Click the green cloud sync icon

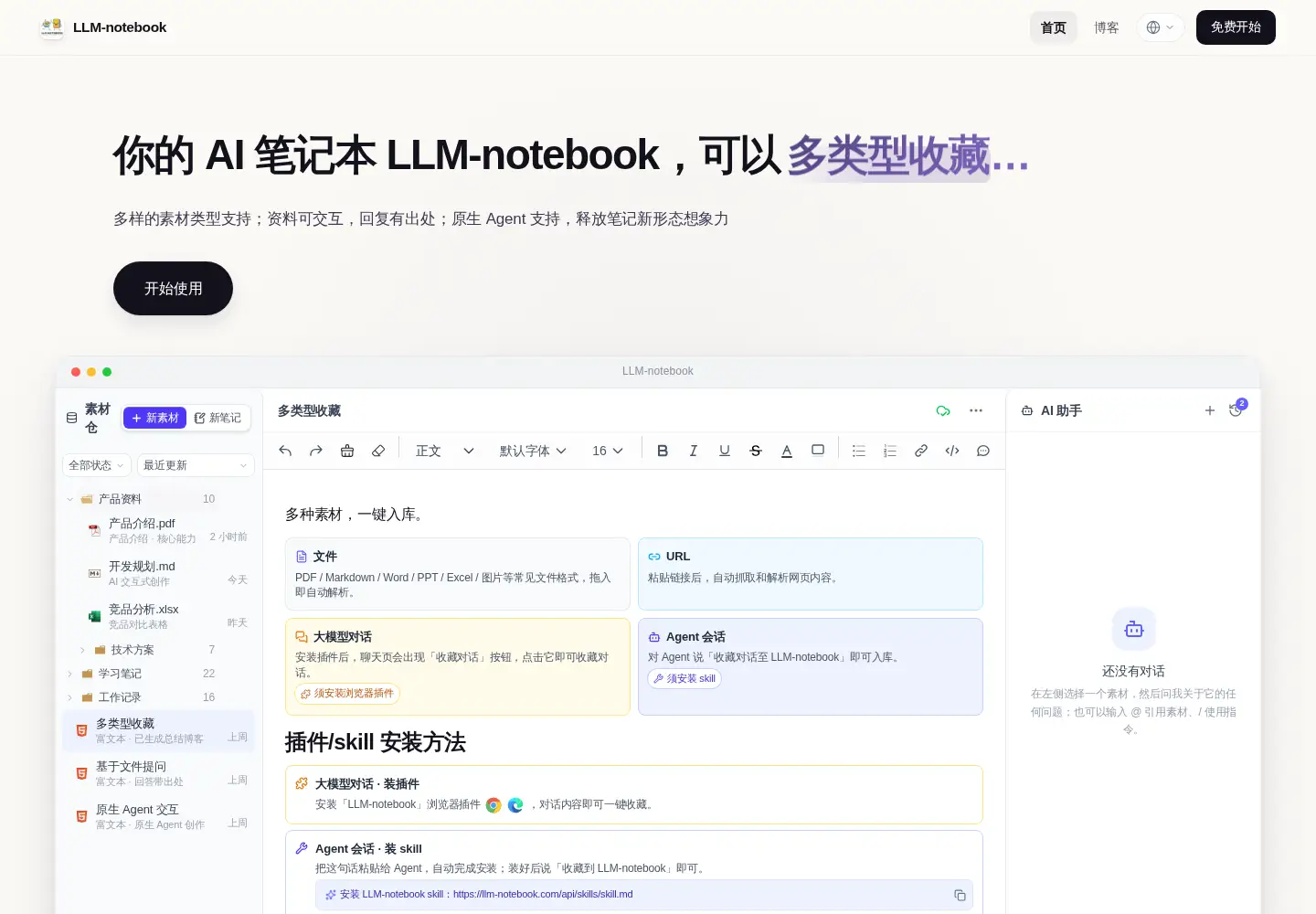943,411
